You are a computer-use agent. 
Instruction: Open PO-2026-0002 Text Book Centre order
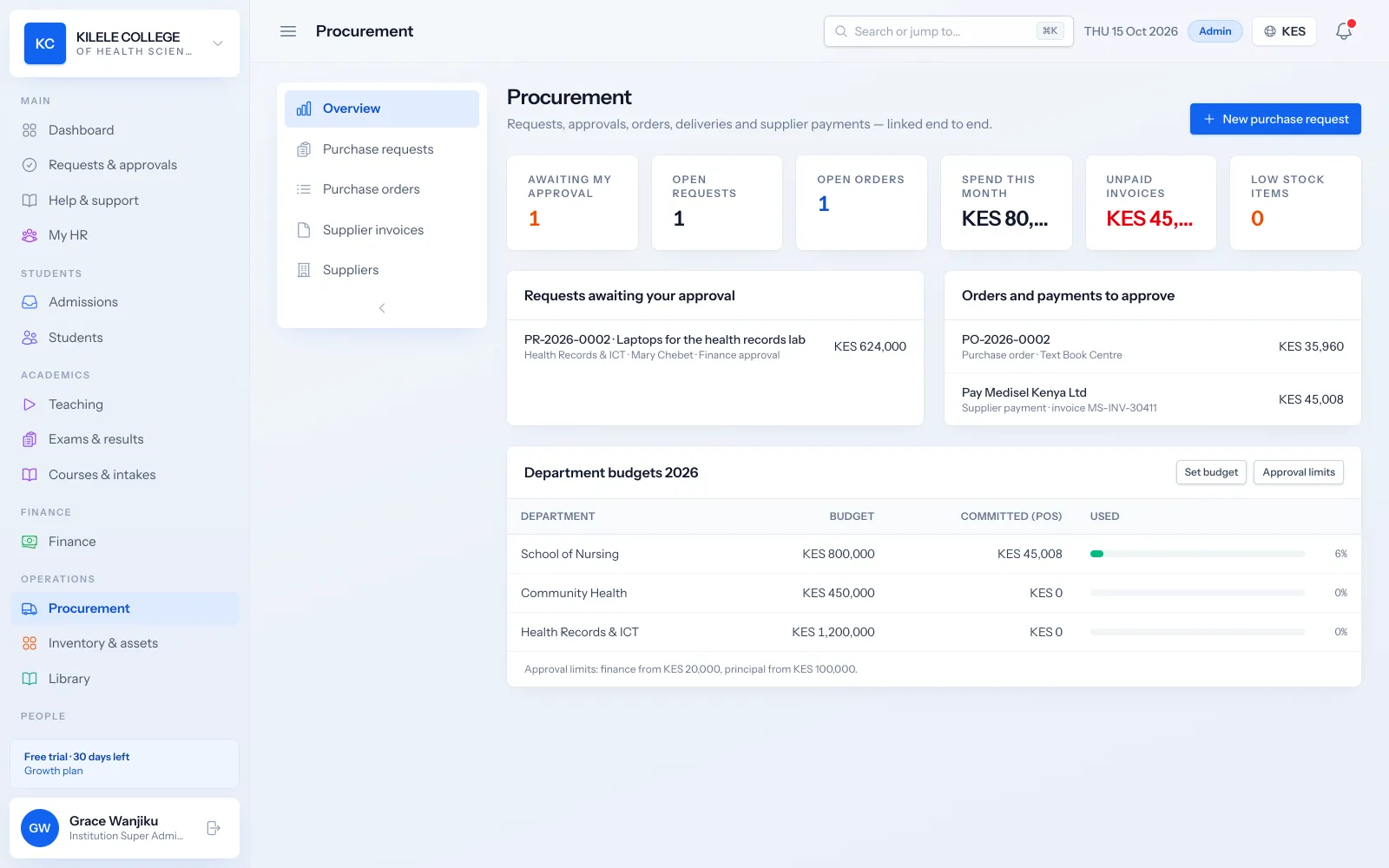click(1153, 346)
